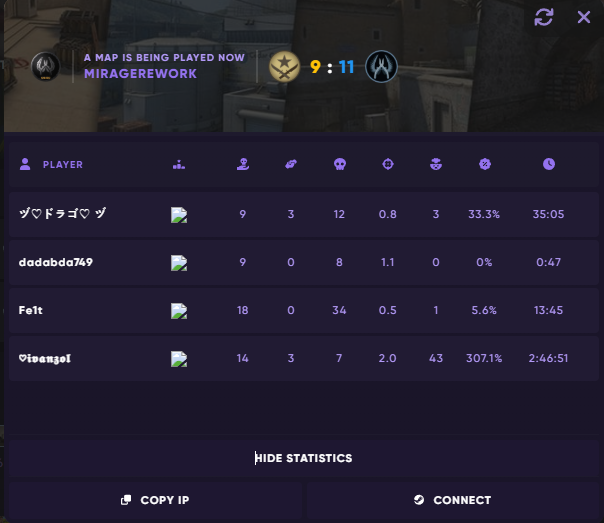Click the podium rank column icon
The height and width of the screenshot is (523, 604).
pyautogui.click(x=179, y=164)
